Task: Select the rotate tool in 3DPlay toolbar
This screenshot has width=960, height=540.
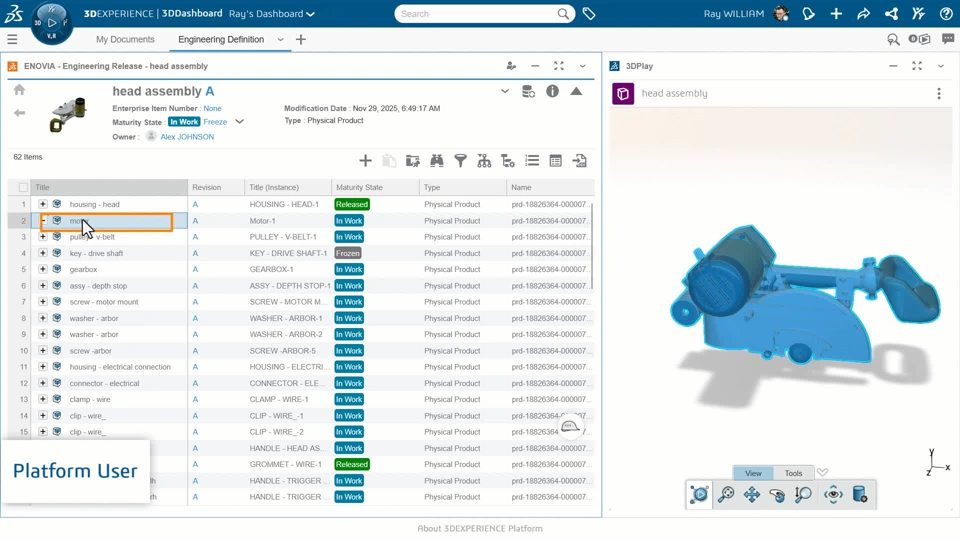Action: [778, 495]
